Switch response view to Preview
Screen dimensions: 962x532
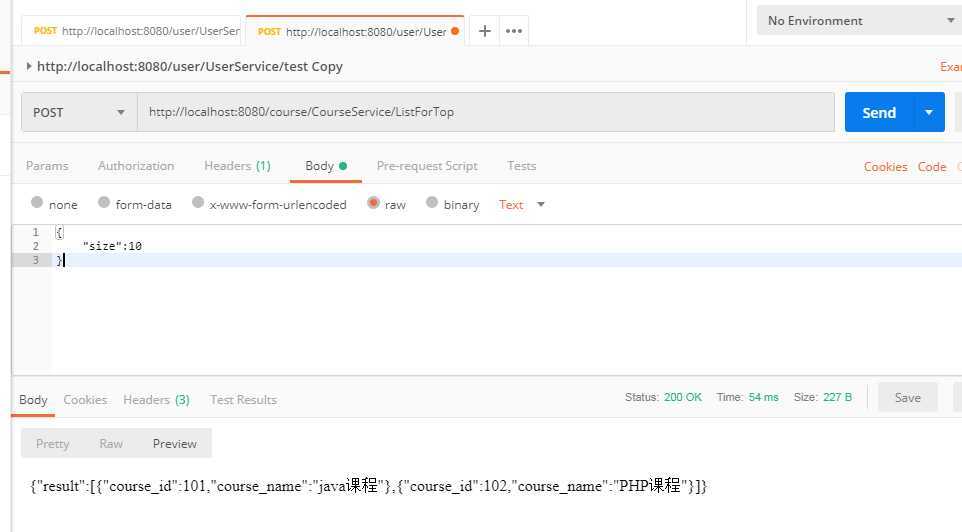click(x=175, y=443)
